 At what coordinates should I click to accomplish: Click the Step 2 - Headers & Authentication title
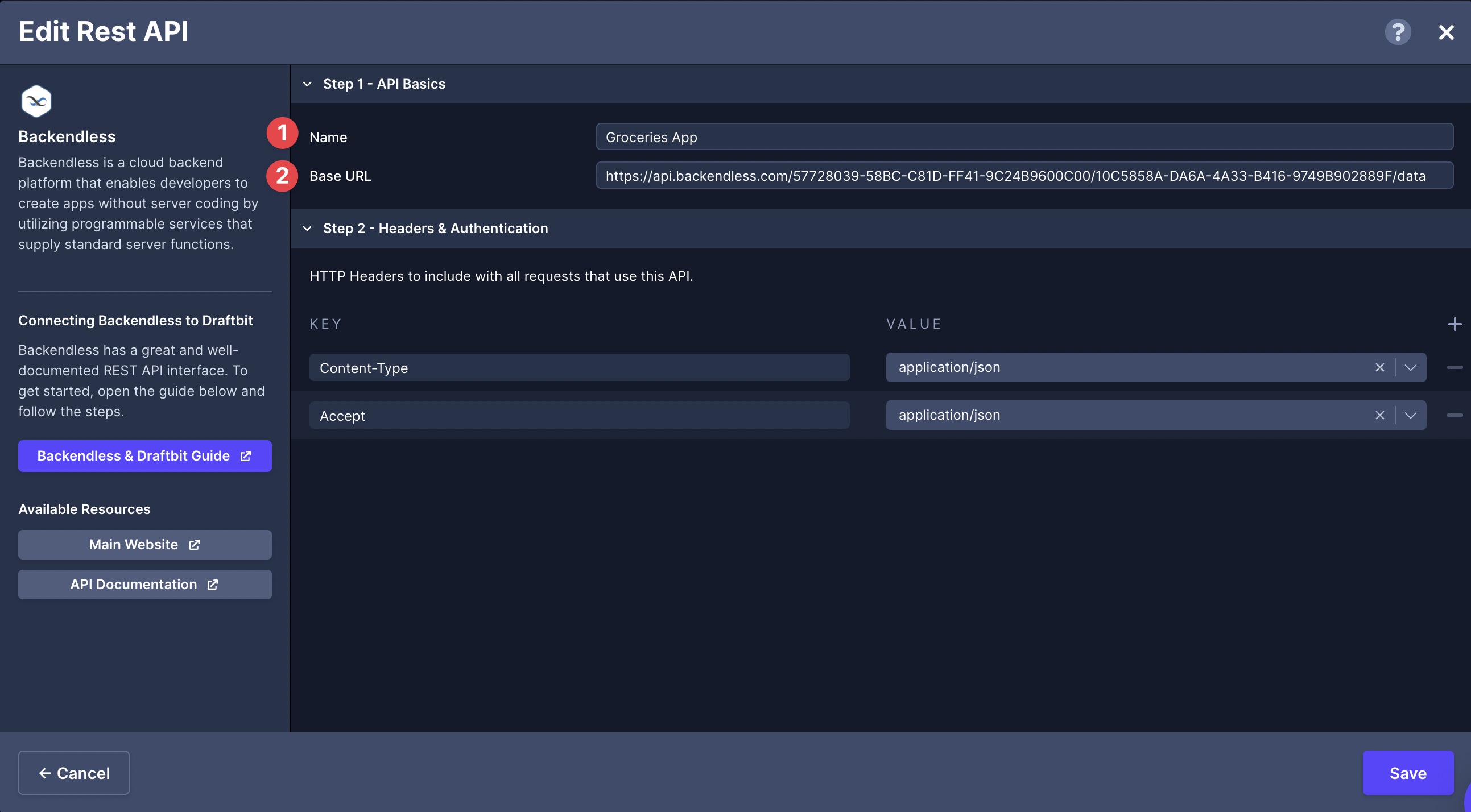[436, 229]
